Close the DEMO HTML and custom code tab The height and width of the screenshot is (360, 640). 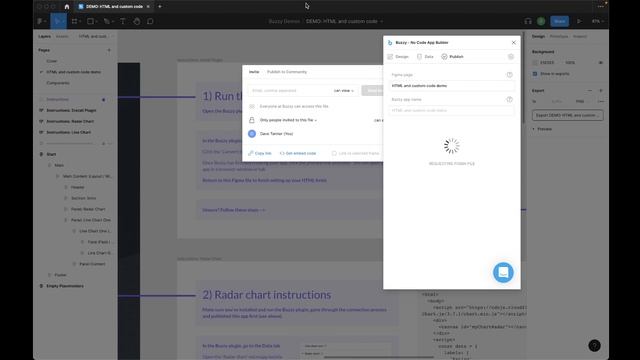point(148,7)
